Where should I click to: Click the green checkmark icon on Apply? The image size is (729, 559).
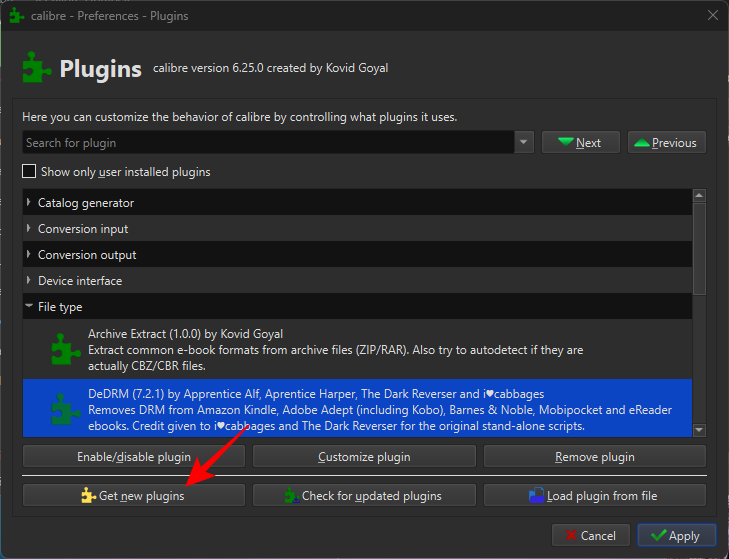click(x=657, y=536)
